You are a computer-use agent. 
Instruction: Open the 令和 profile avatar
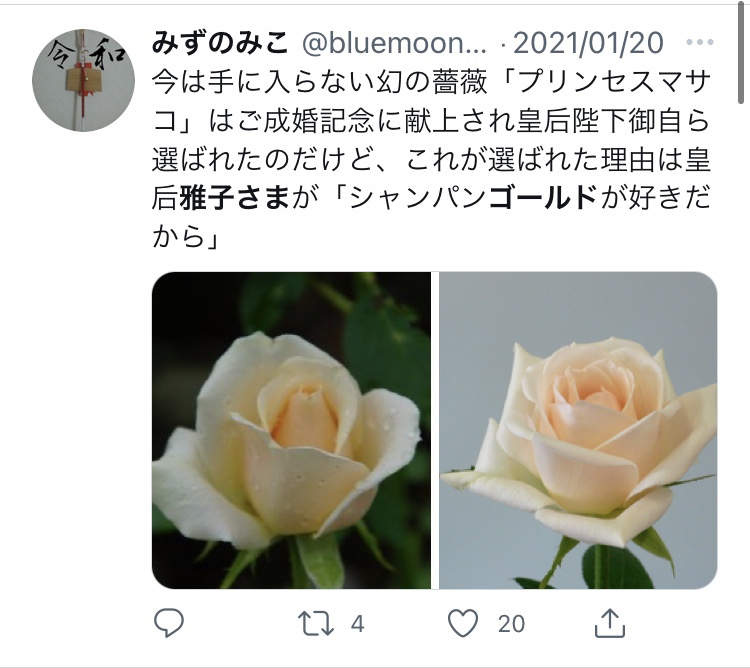83,80
